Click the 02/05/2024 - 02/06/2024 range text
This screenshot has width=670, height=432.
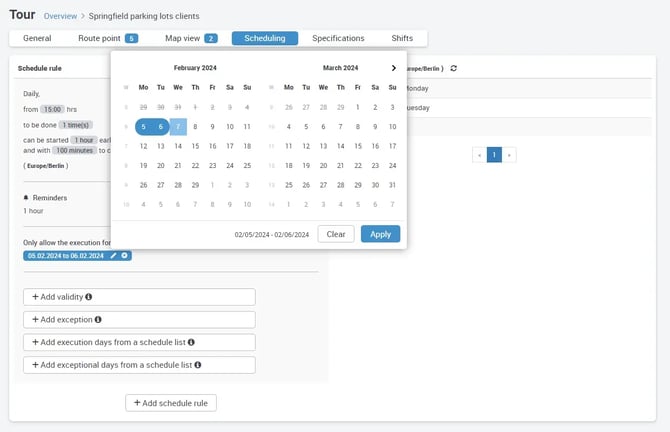coord(272,235)
